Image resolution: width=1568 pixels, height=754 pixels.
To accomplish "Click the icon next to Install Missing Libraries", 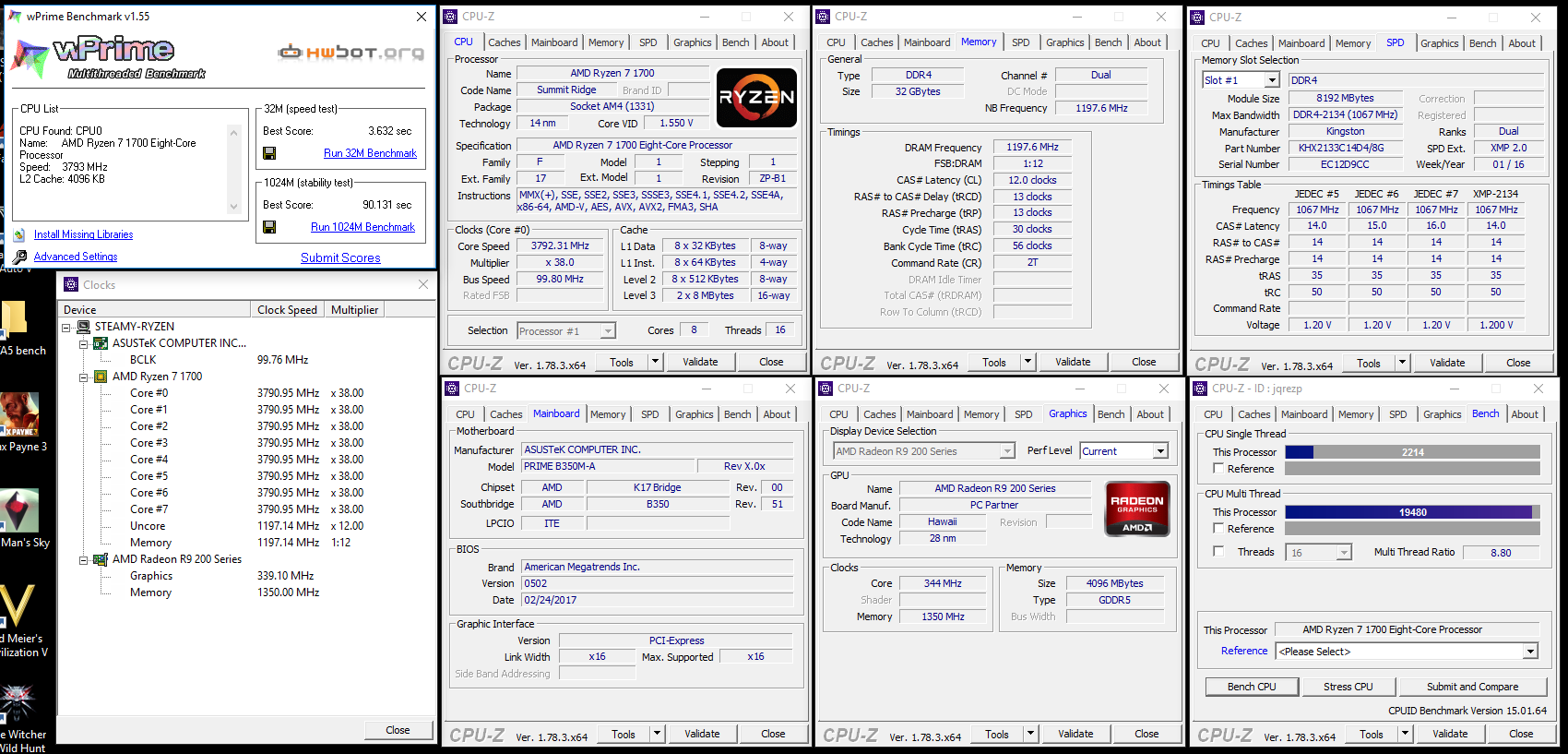I will (x=19, y=234).
